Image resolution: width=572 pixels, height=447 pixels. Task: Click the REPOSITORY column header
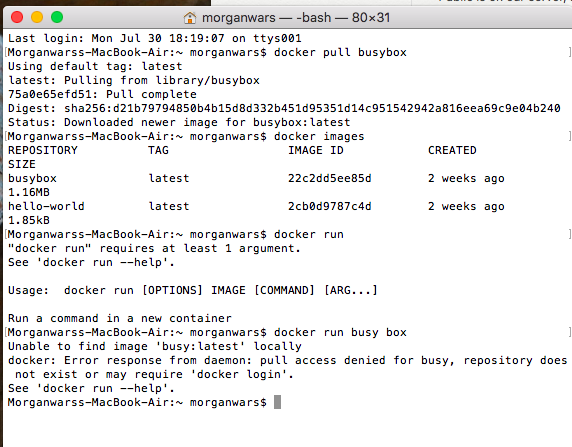click(x=43, y=150)
